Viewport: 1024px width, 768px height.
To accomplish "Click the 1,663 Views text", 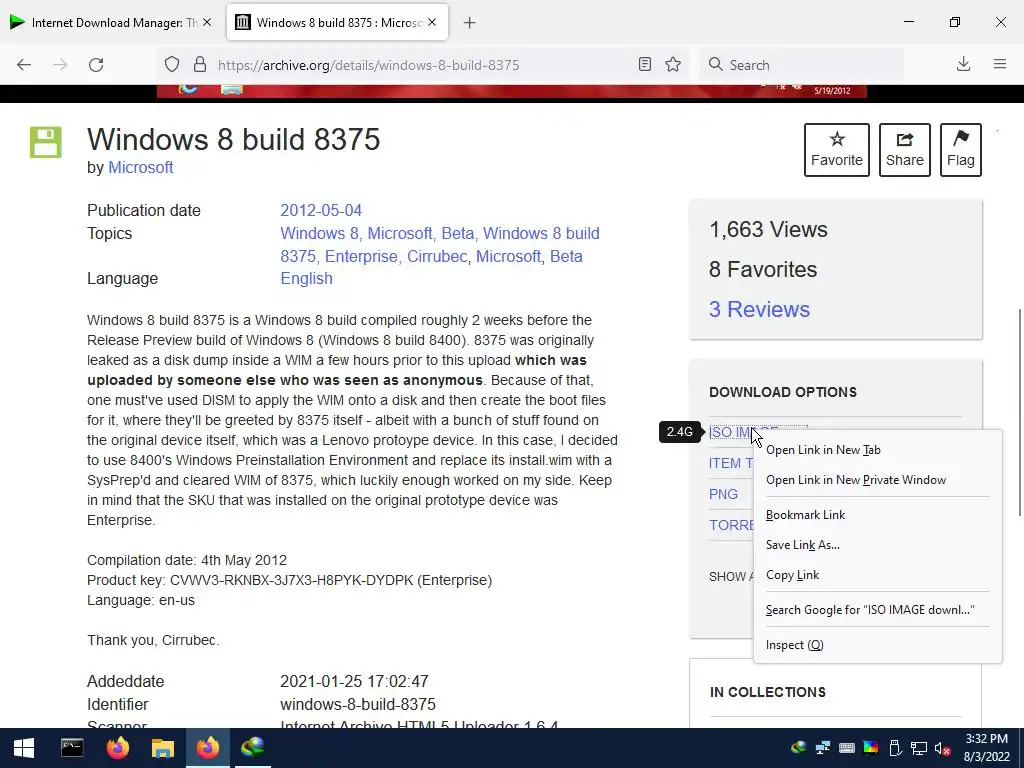I will point(768,229).
